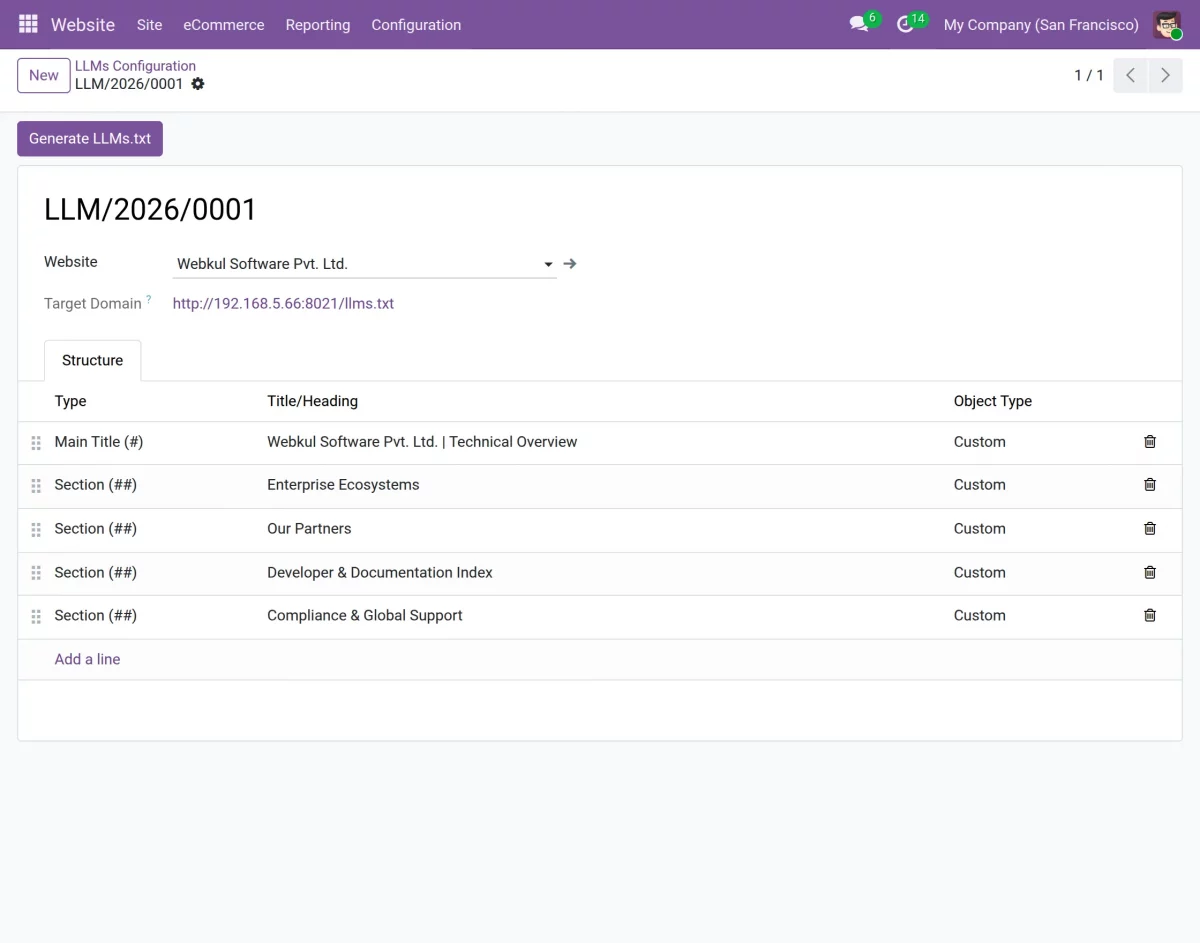Click the Generate LLMs.txt button
The image size is (1200, 943).
(90, 139)
